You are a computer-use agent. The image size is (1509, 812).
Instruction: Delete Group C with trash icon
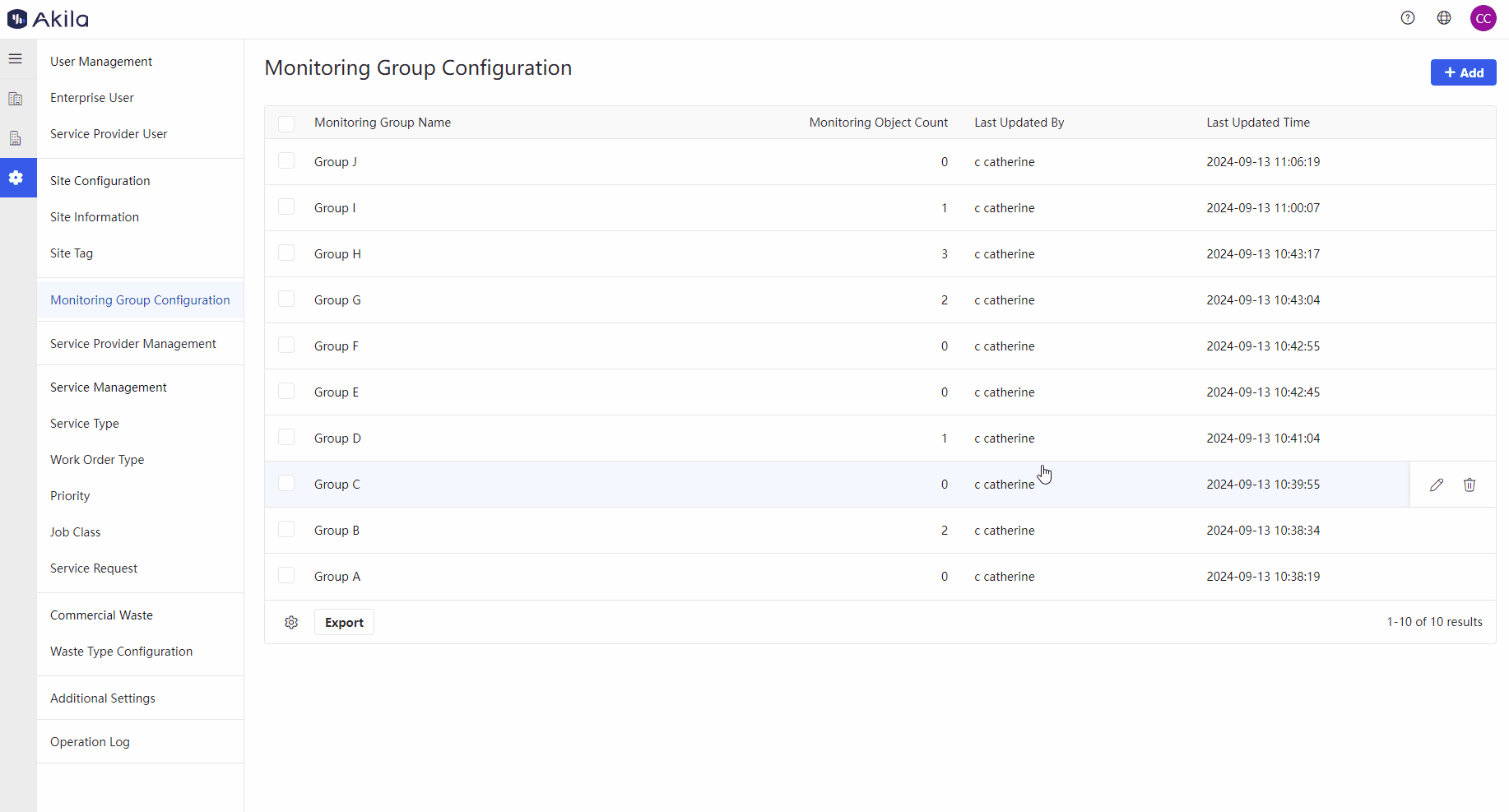pyautogui.click(x=1470, y=485)
